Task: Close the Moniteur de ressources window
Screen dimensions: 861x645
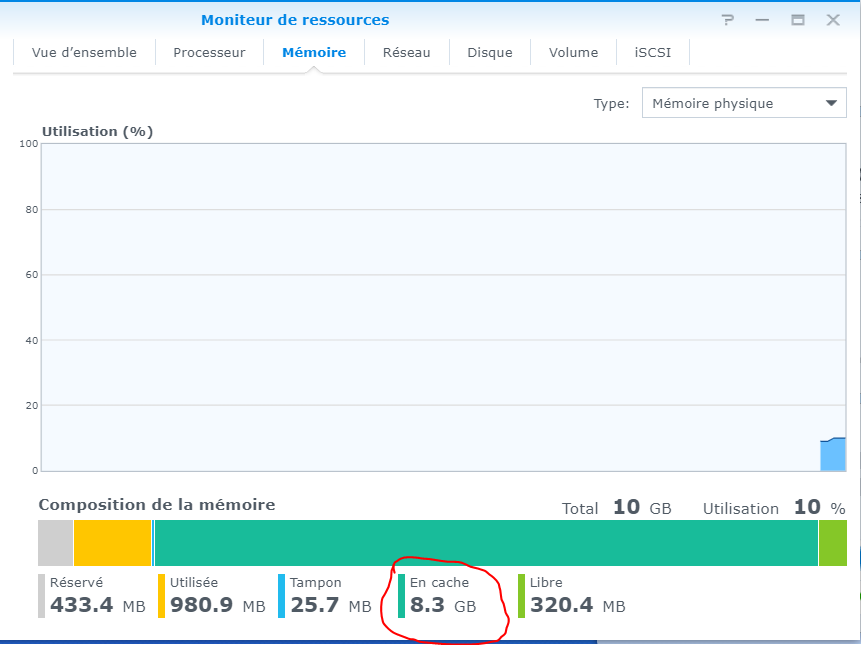Action: [833, 20]
